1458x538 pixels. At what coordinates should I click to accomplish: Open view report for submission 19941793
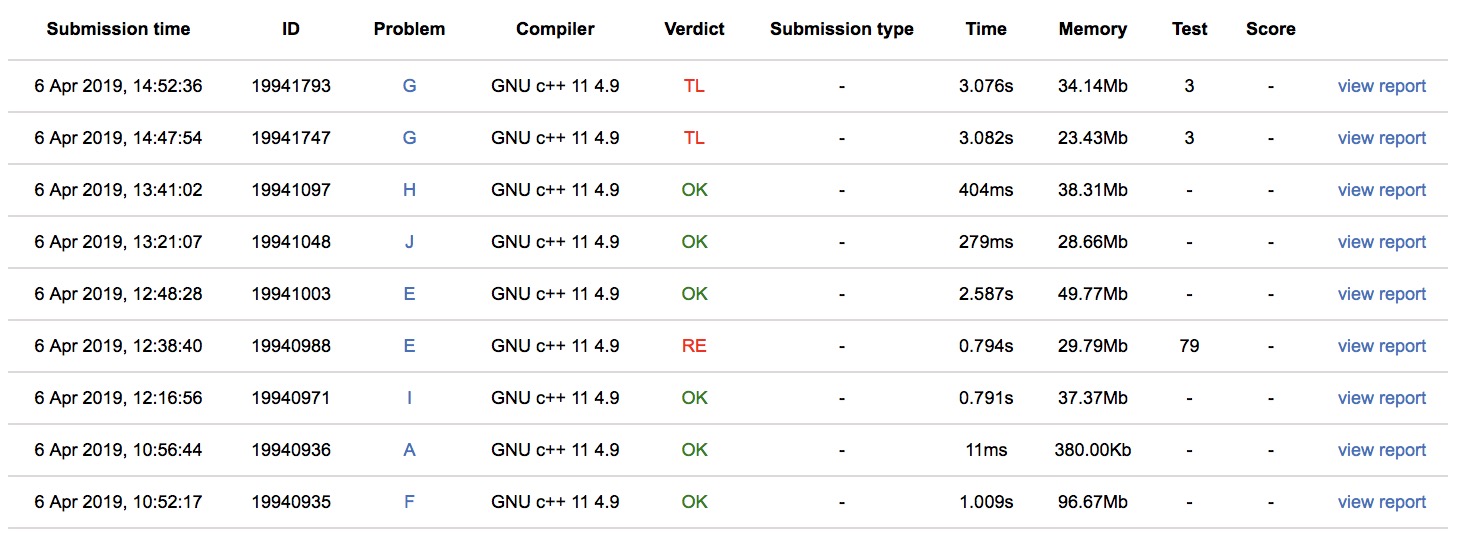click(x=1381, y=86)
